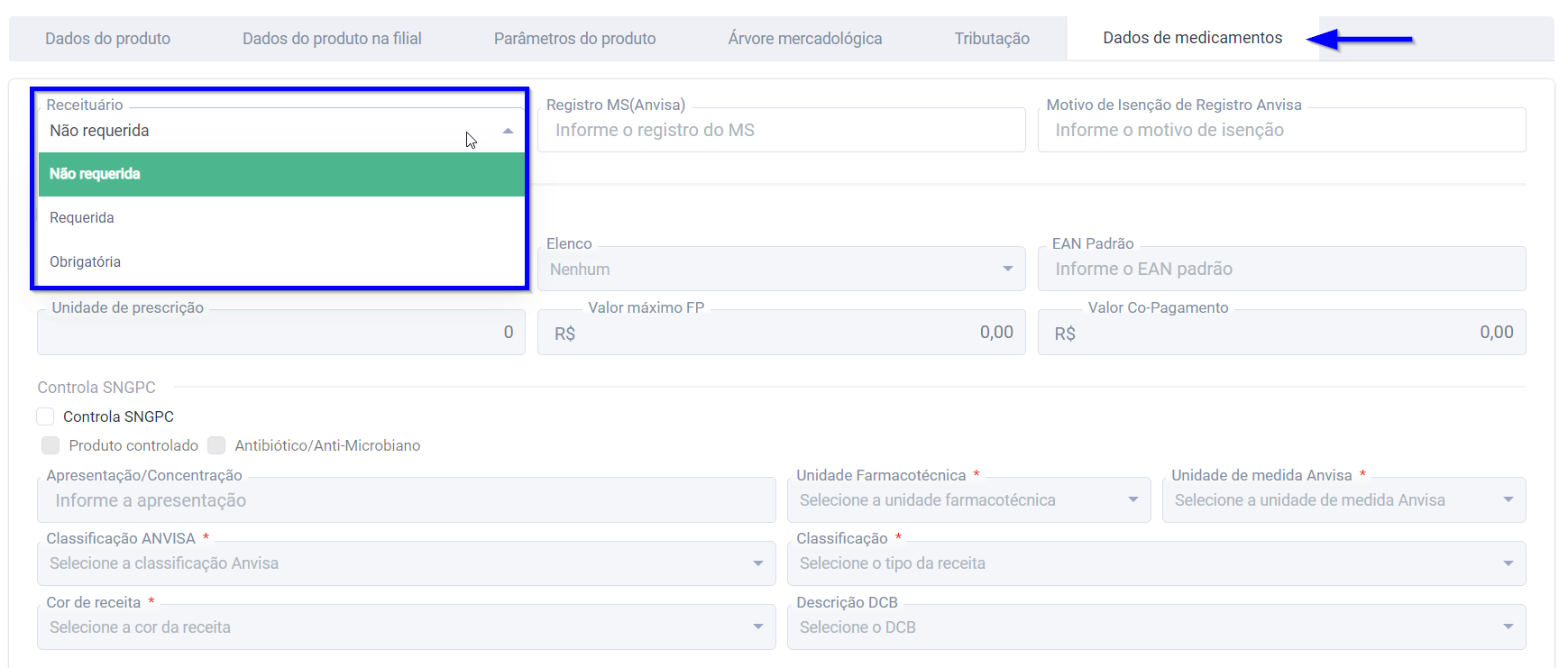Choose Requerida option in Receituário list
This screenshot has width=1568, height=668.
point(281,218)
